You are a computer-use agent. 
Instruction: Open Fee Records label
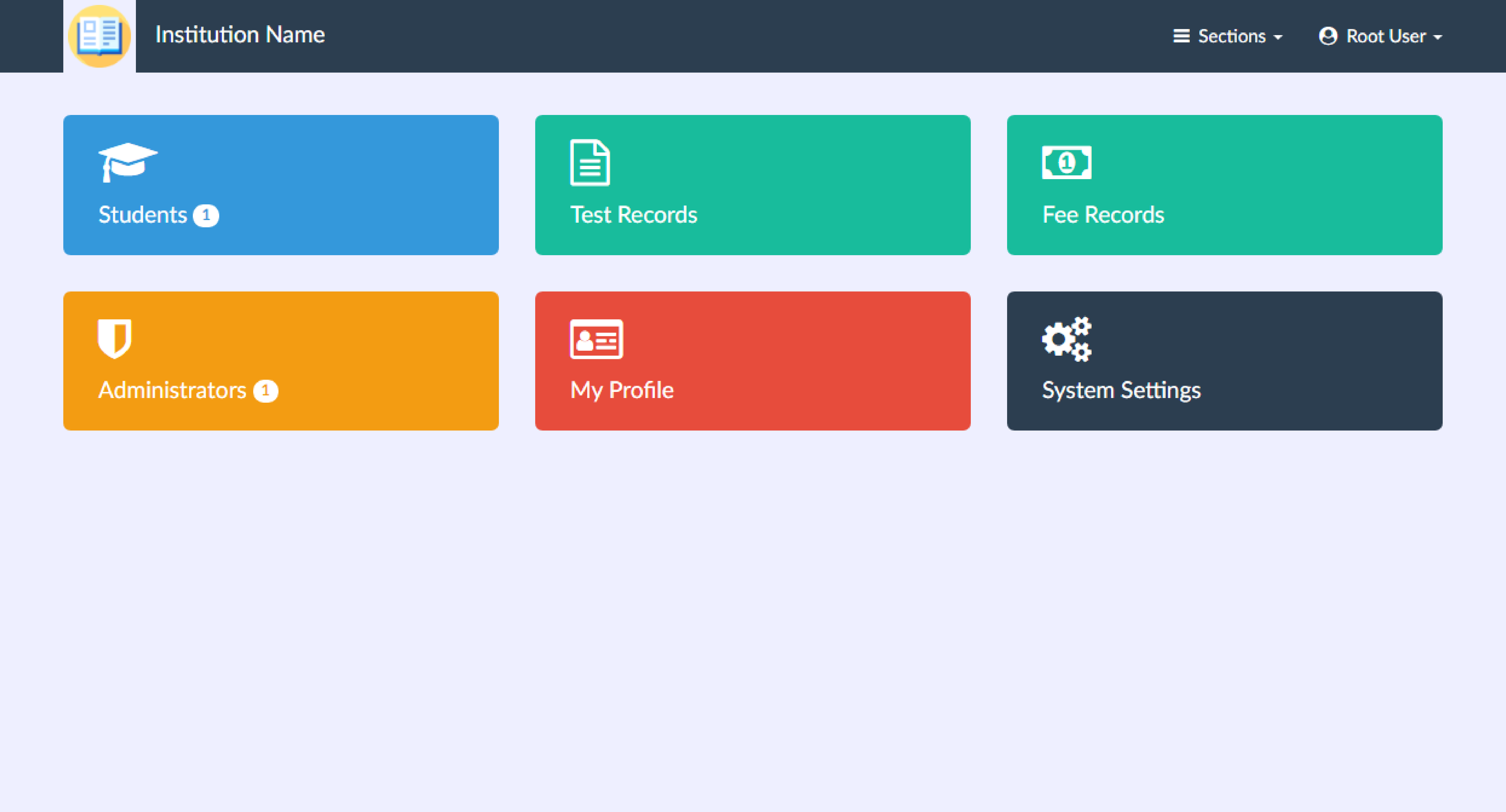[x=1103, y=215]
